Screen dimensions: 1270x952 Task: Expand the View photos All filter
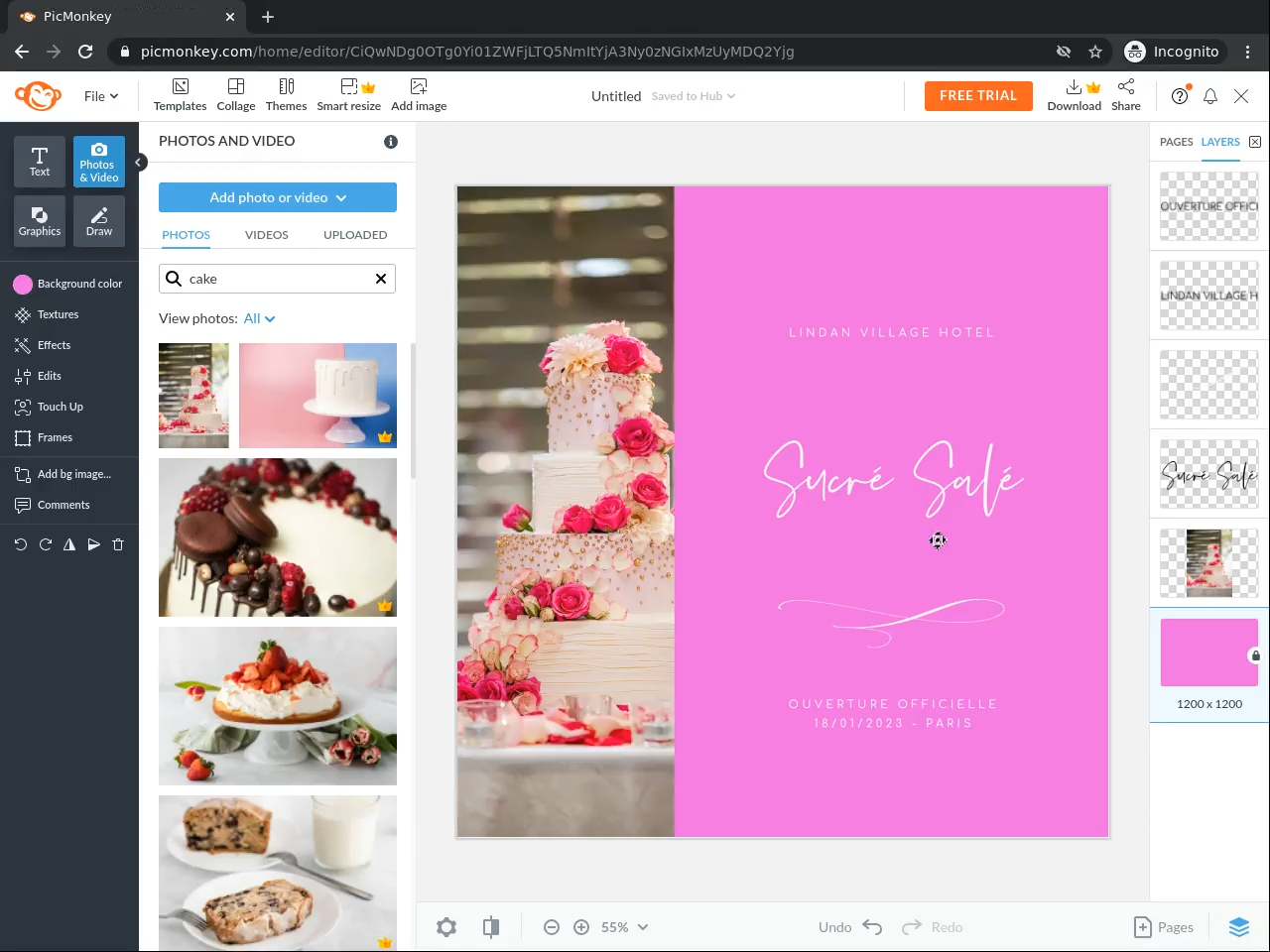(260, 318)
